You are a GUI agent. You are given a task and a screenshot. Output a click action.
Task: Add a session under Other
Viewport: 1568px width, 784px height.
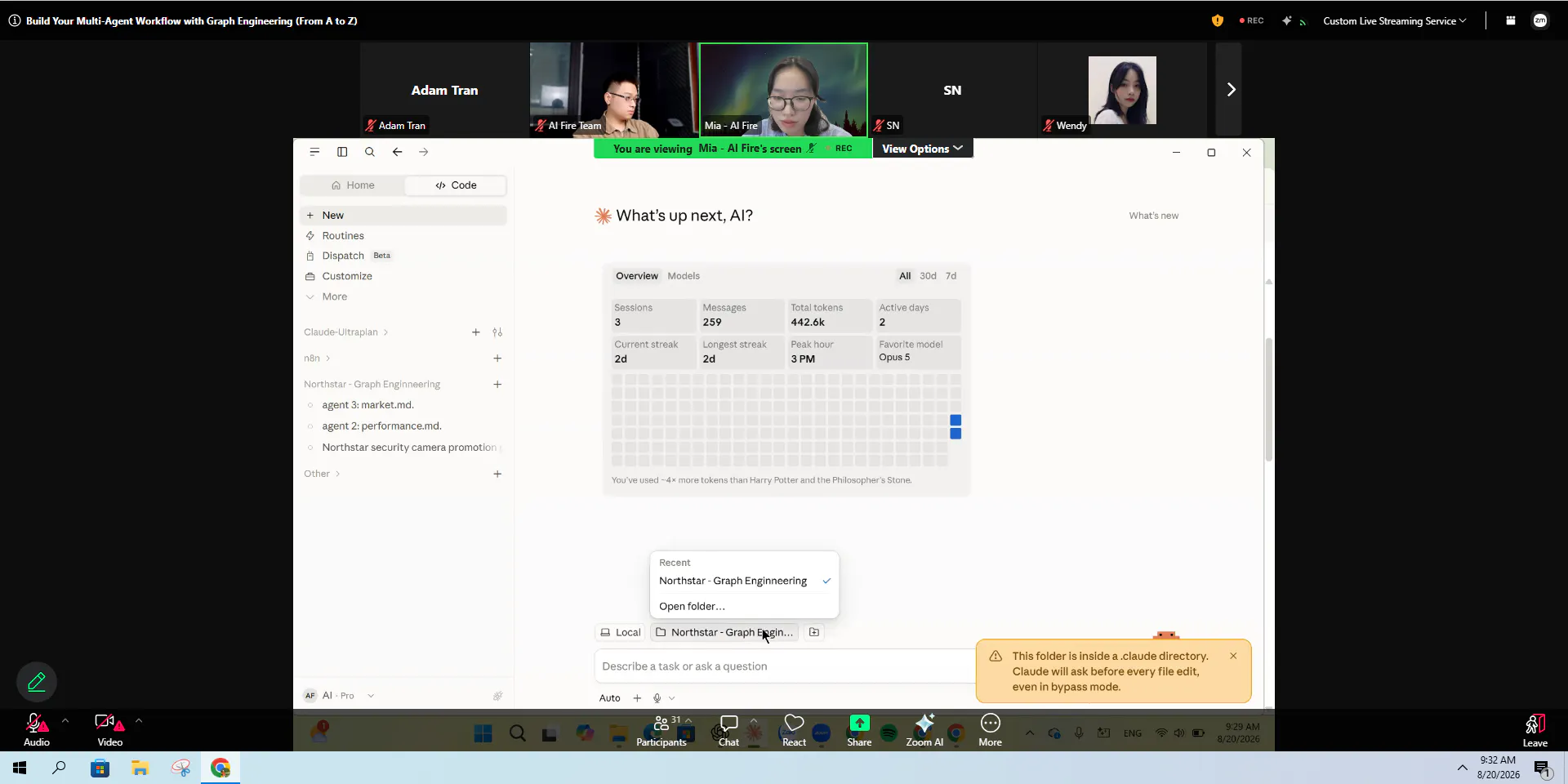[x=497, y=474]
